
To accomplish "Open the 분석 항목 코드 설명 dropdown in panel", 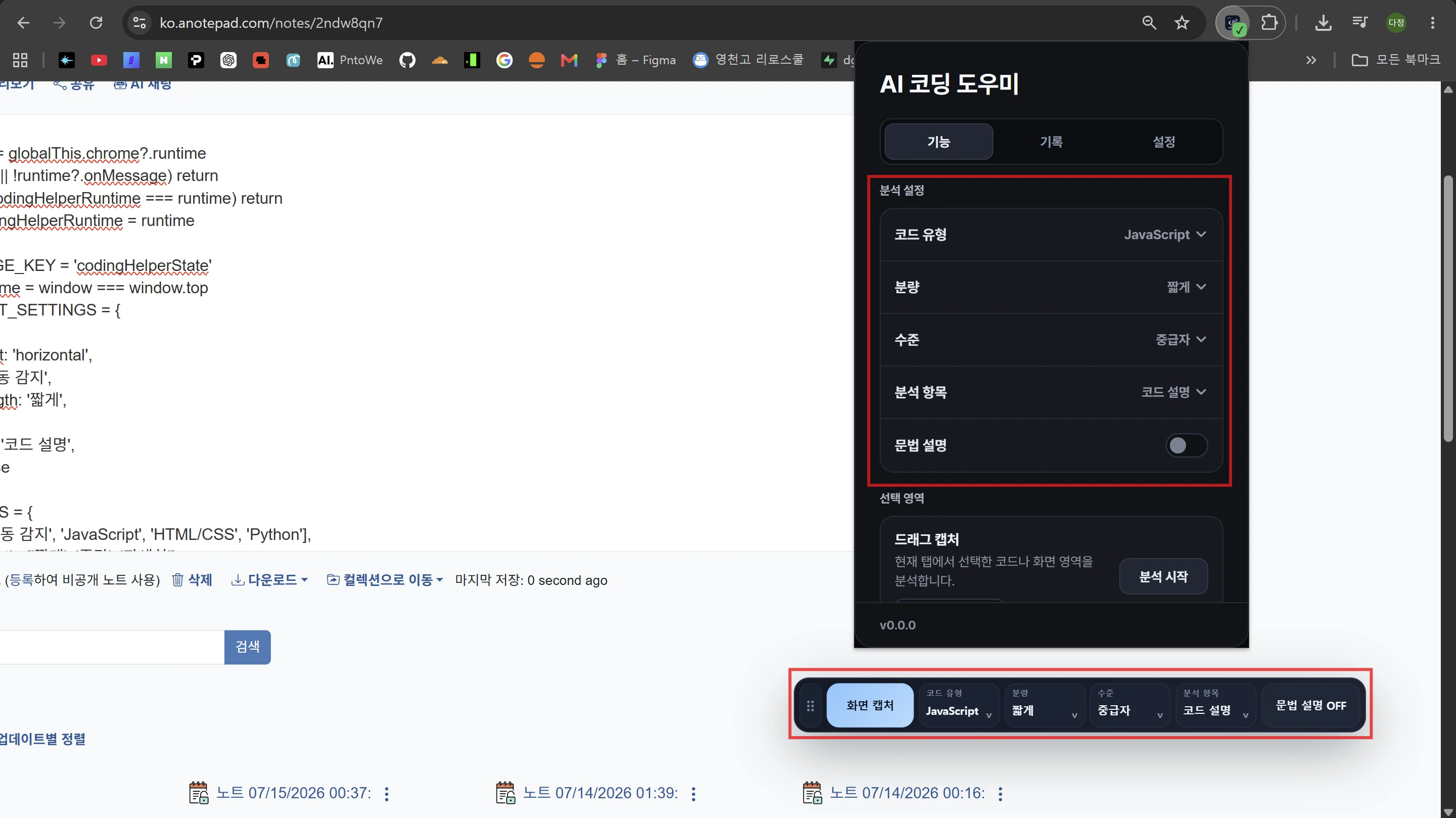I will [1052, 392].
